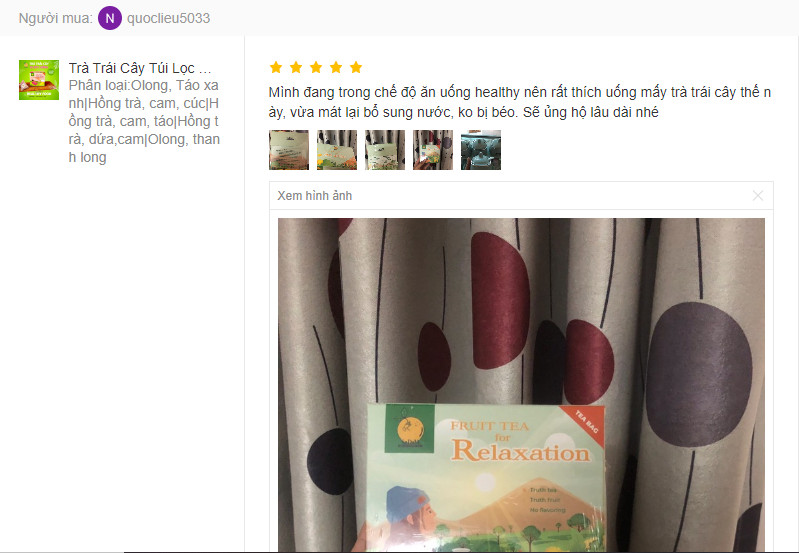Click the fifth rating star

pos(356,67)
